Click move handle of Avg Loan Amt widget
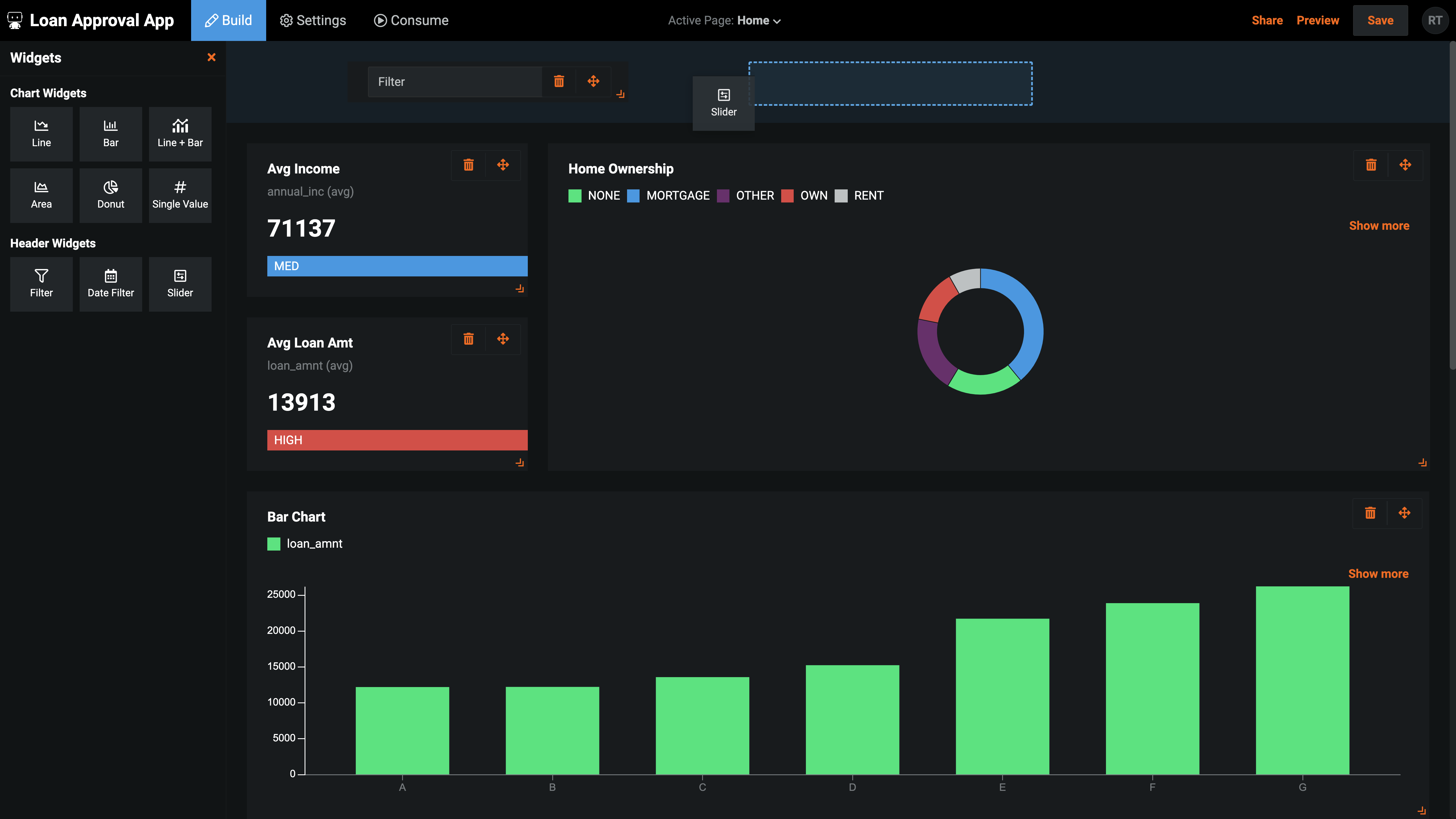 coord(503,339)
